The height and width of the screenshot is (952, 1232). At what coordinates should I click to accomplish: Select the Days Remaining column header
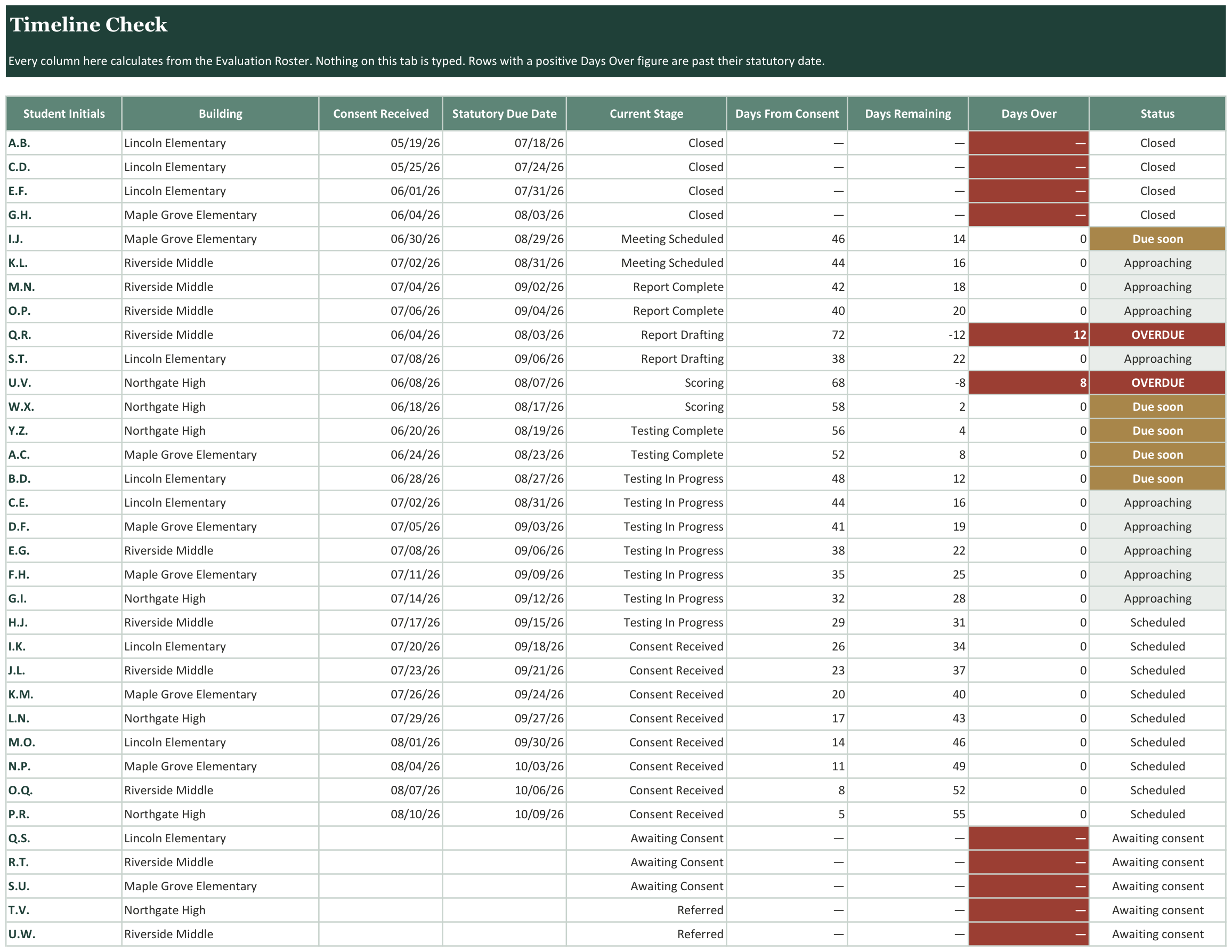point(907,113)
